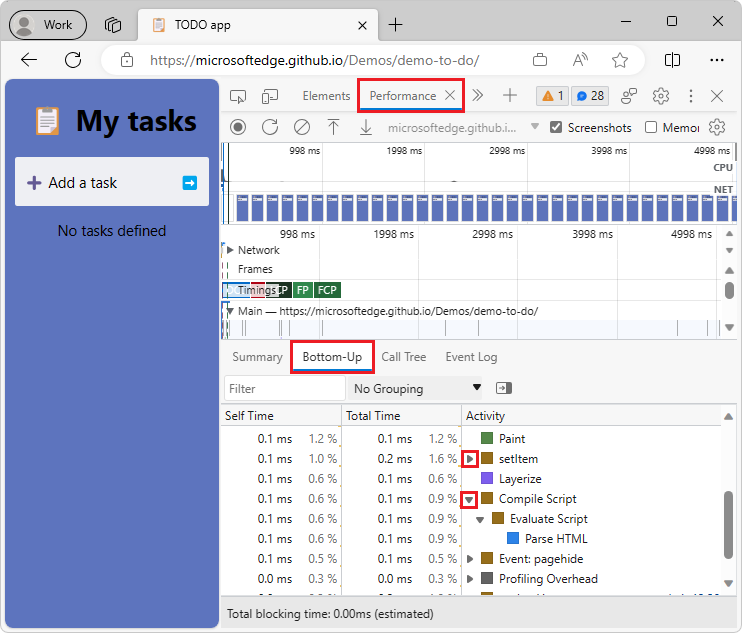742x633 pixels.
Task: Click the Filter input box
Action: 285,388
